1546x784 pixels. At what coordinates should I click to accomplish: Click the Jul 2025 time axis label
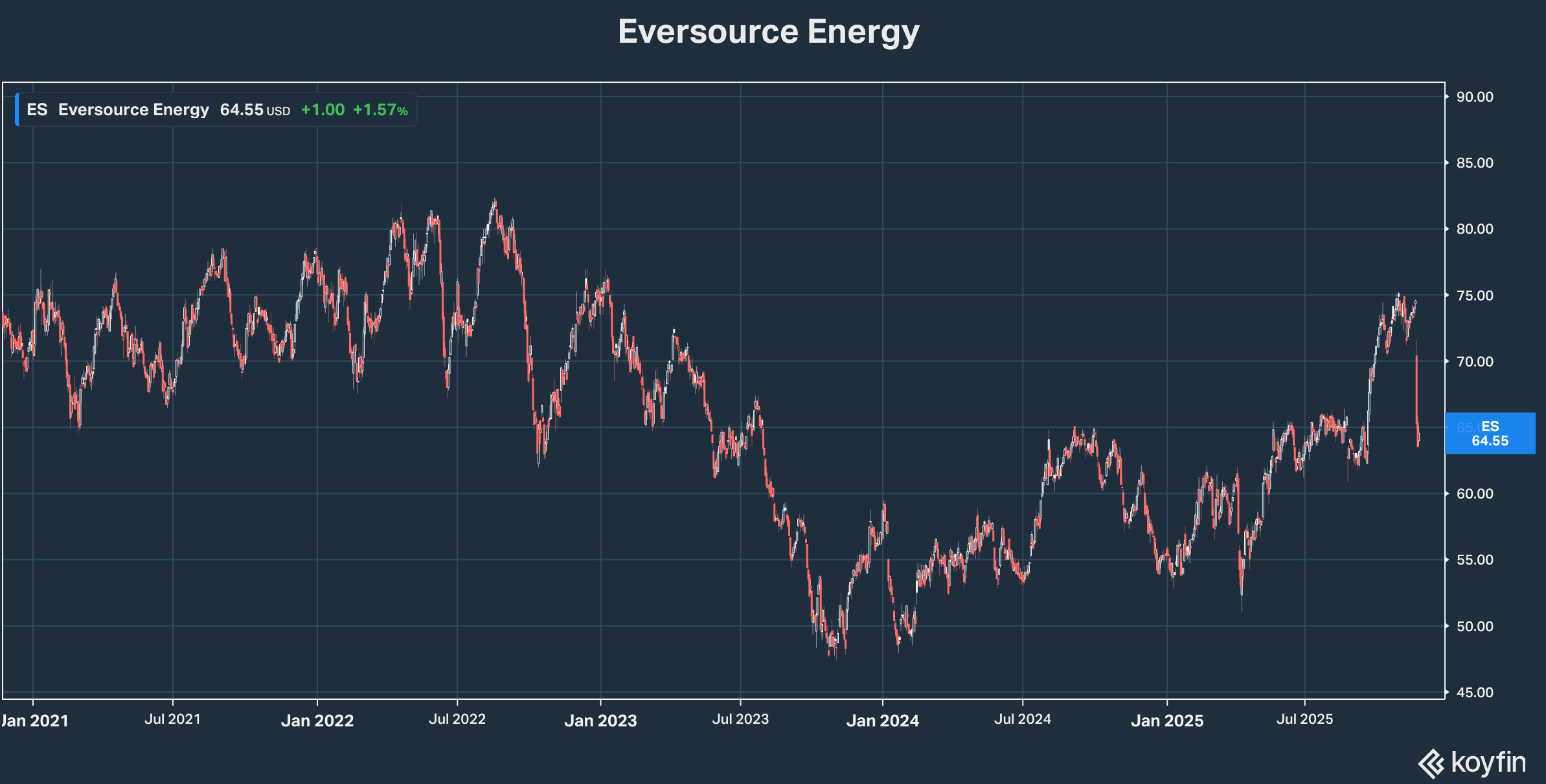1304,719
